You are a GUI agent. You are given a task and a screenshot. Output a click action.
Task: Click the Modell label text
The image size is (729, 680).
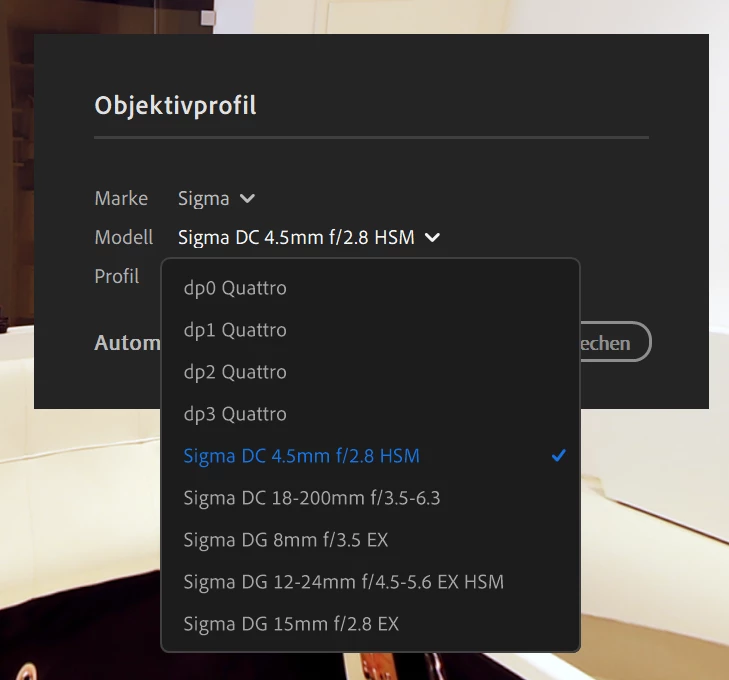point(124,238)
